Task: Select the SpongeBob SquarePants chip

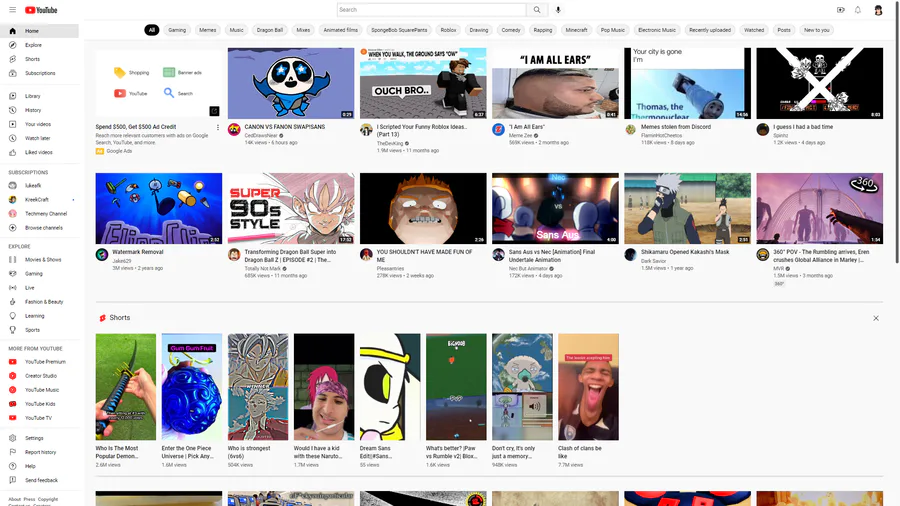Action: 399,30
